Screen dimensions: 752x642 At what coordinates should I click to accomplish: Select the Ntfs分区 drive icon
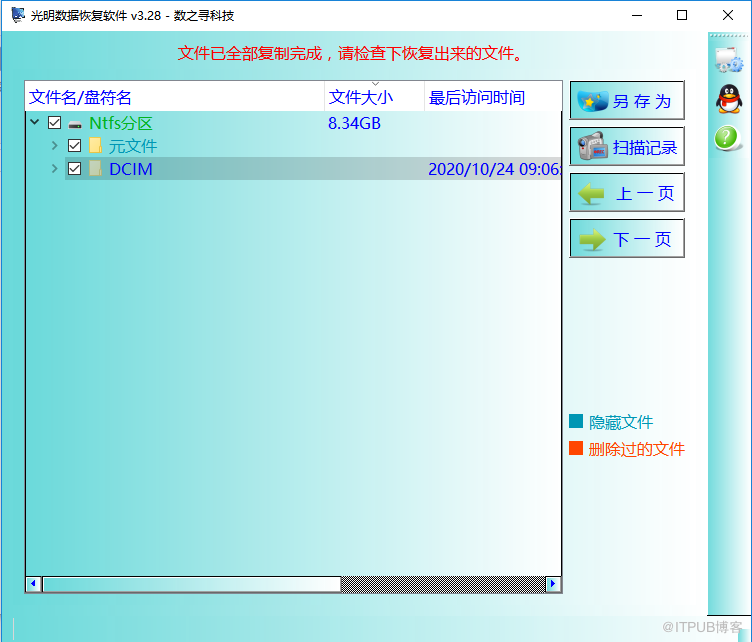pyautogui.click(x=75, y=125)
